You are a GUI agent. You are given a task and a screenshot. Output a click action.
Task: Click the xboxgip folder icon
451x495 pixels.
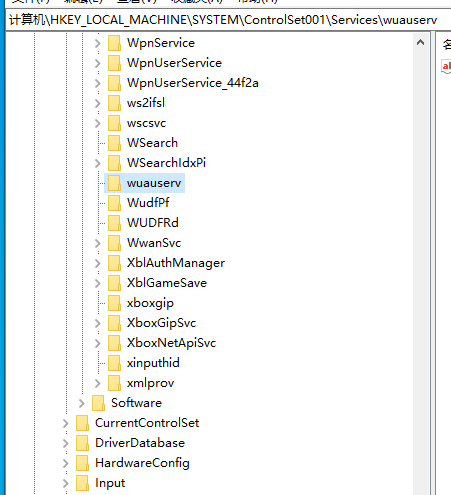point(114,303)
